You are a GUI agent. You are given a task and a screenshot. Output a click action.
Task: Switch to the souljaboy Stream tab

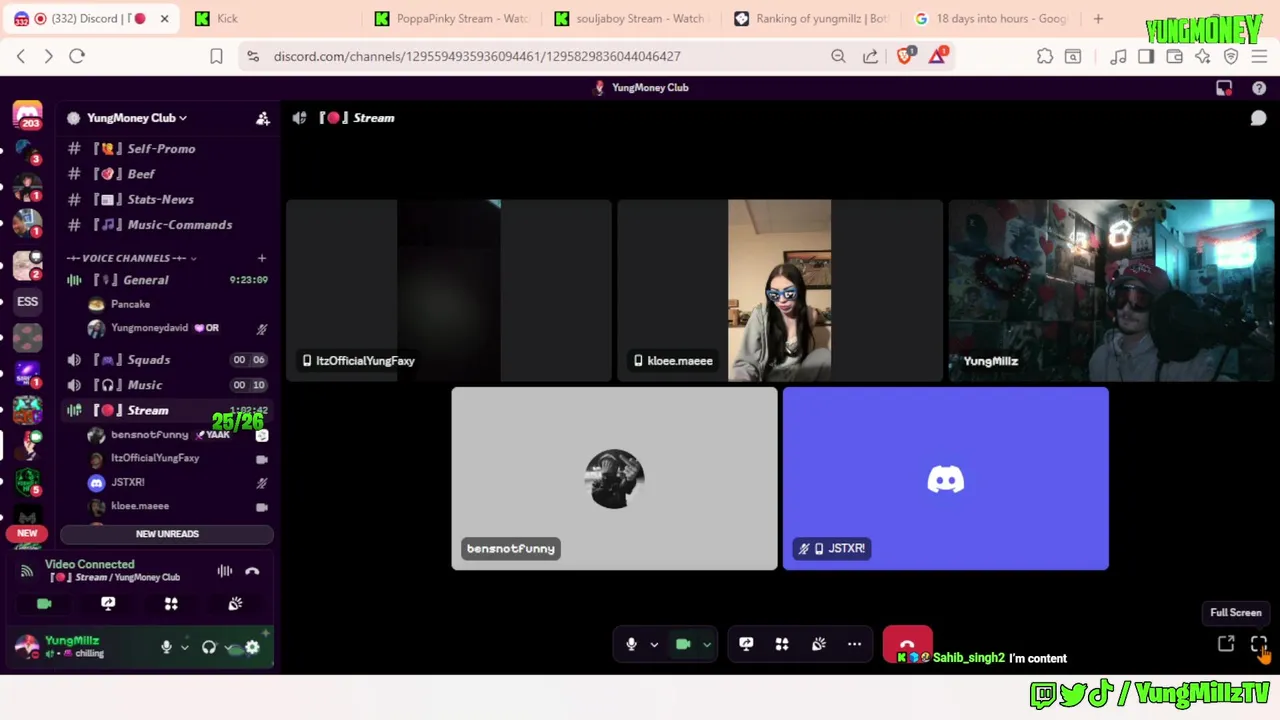631,18
